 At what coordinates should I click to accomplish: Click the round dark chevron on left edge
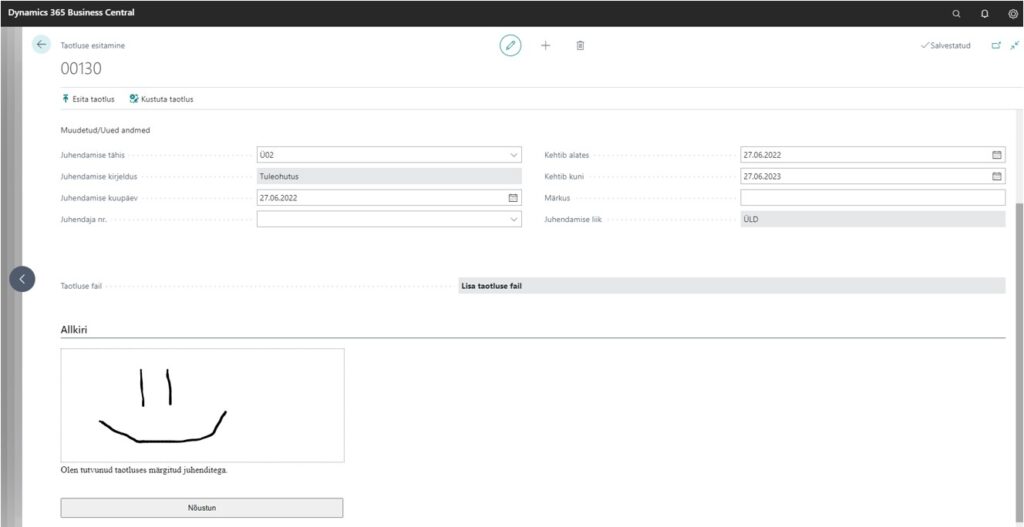click(x=22, y=279)
